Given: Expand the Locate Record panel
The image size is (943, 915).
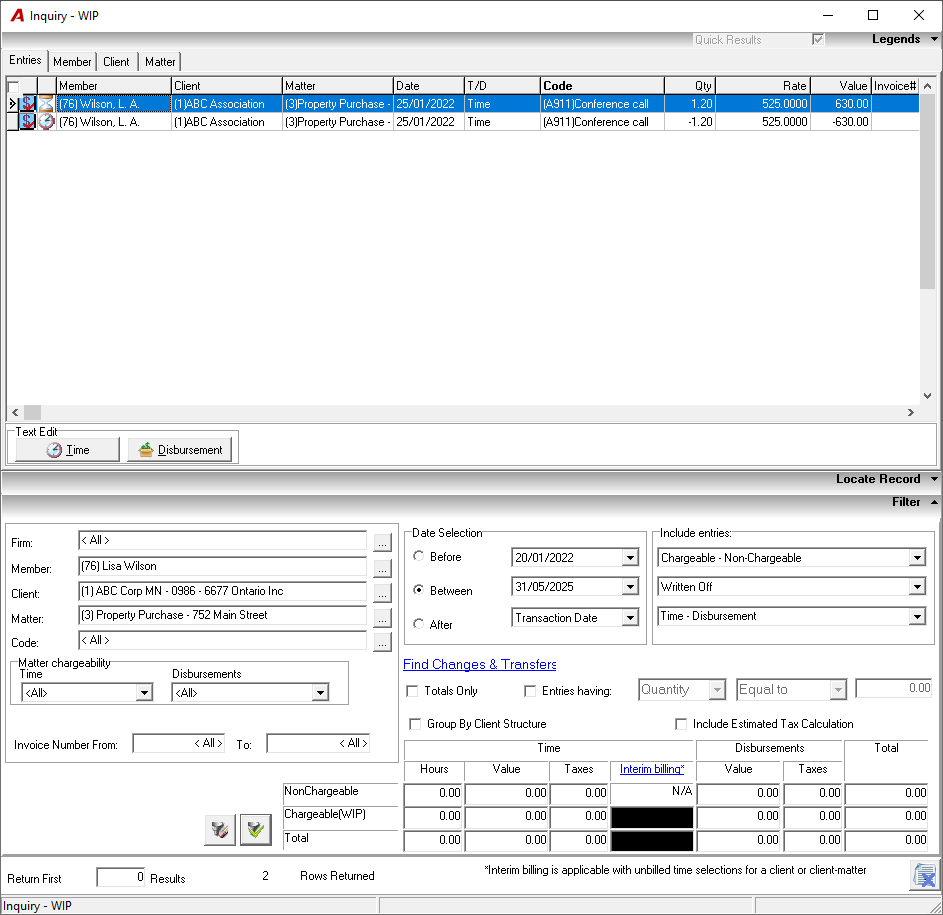Looking at the screenshot, I should tap(934, 479).
